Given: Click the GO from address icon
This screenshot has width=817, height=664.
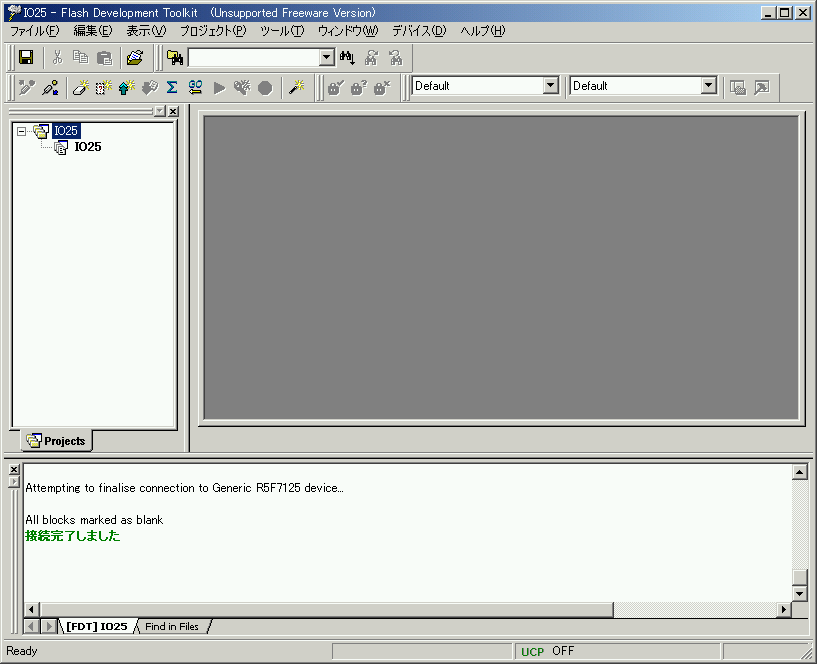Looking at the screenshot, I should point(195,88).
